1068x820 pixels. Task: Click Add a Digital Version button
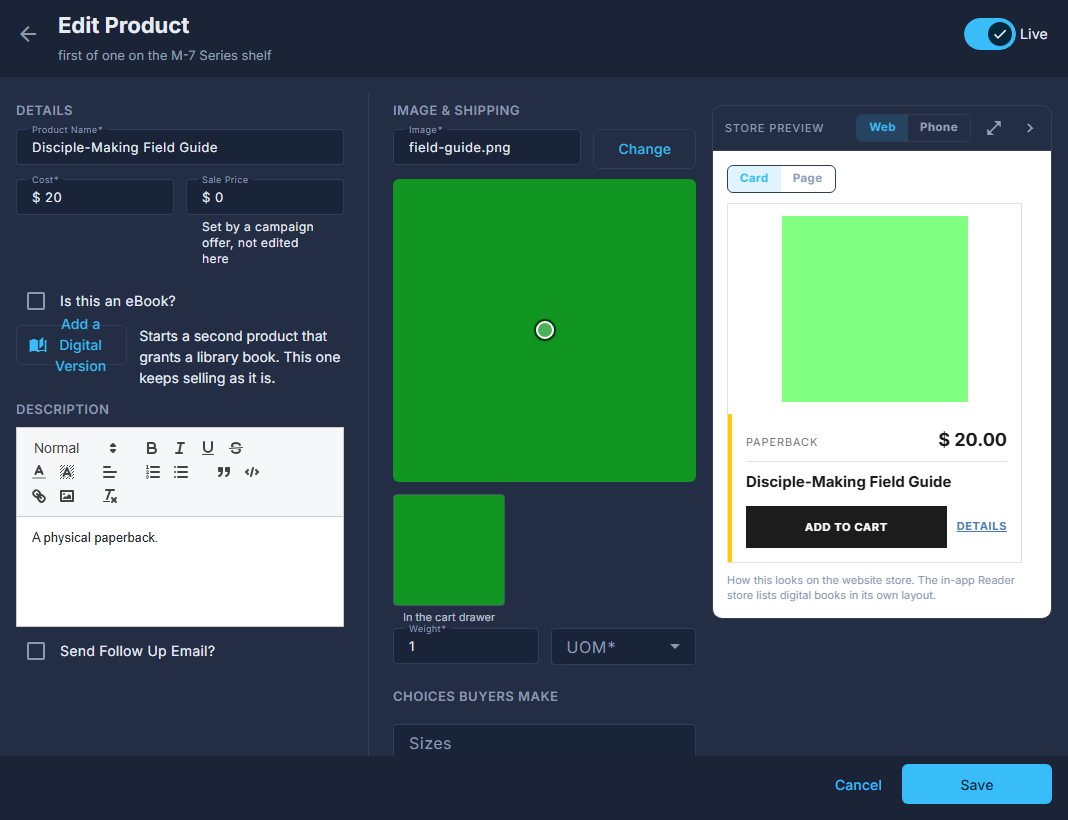72,345
